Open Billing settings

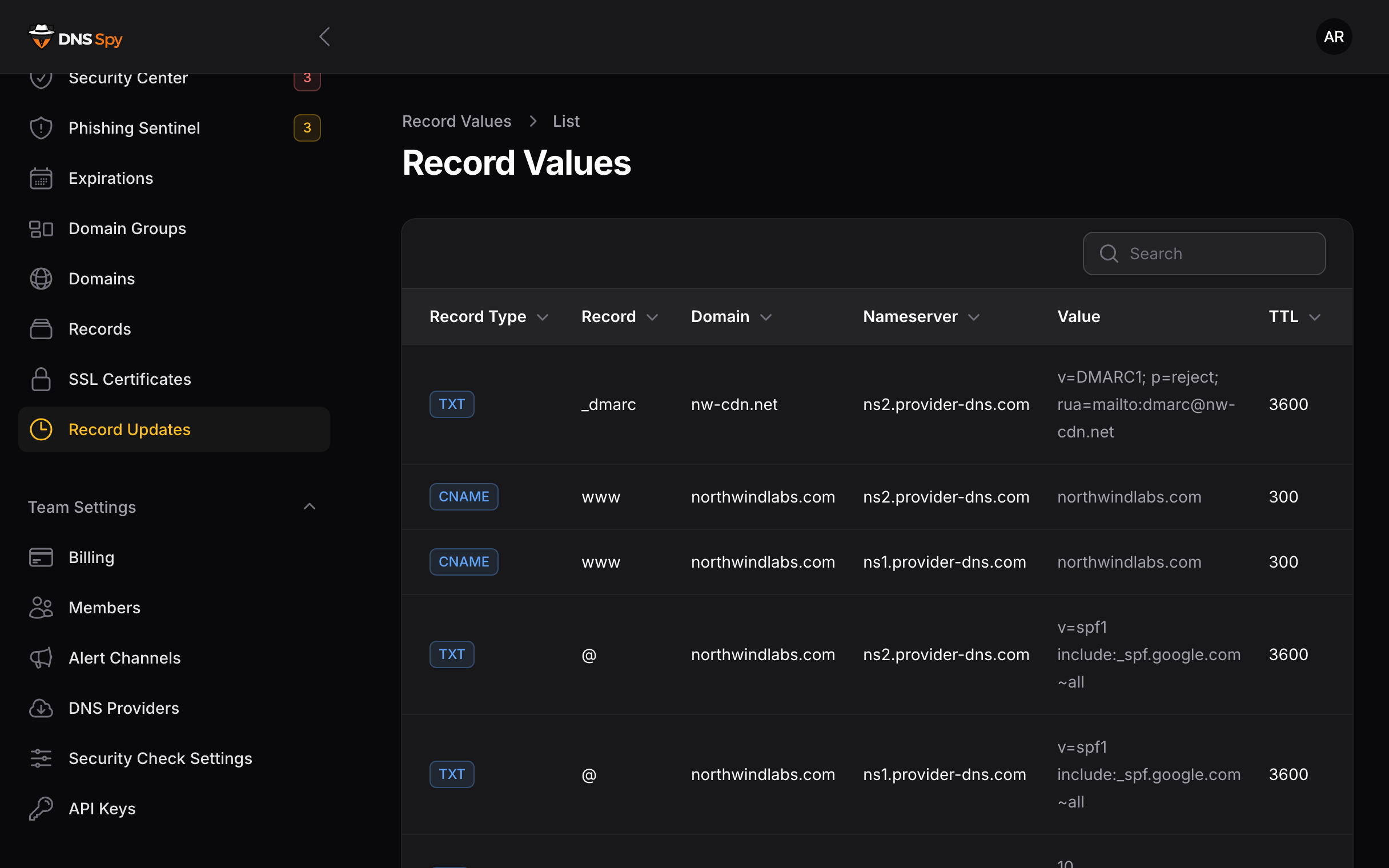tap(174, 557)
